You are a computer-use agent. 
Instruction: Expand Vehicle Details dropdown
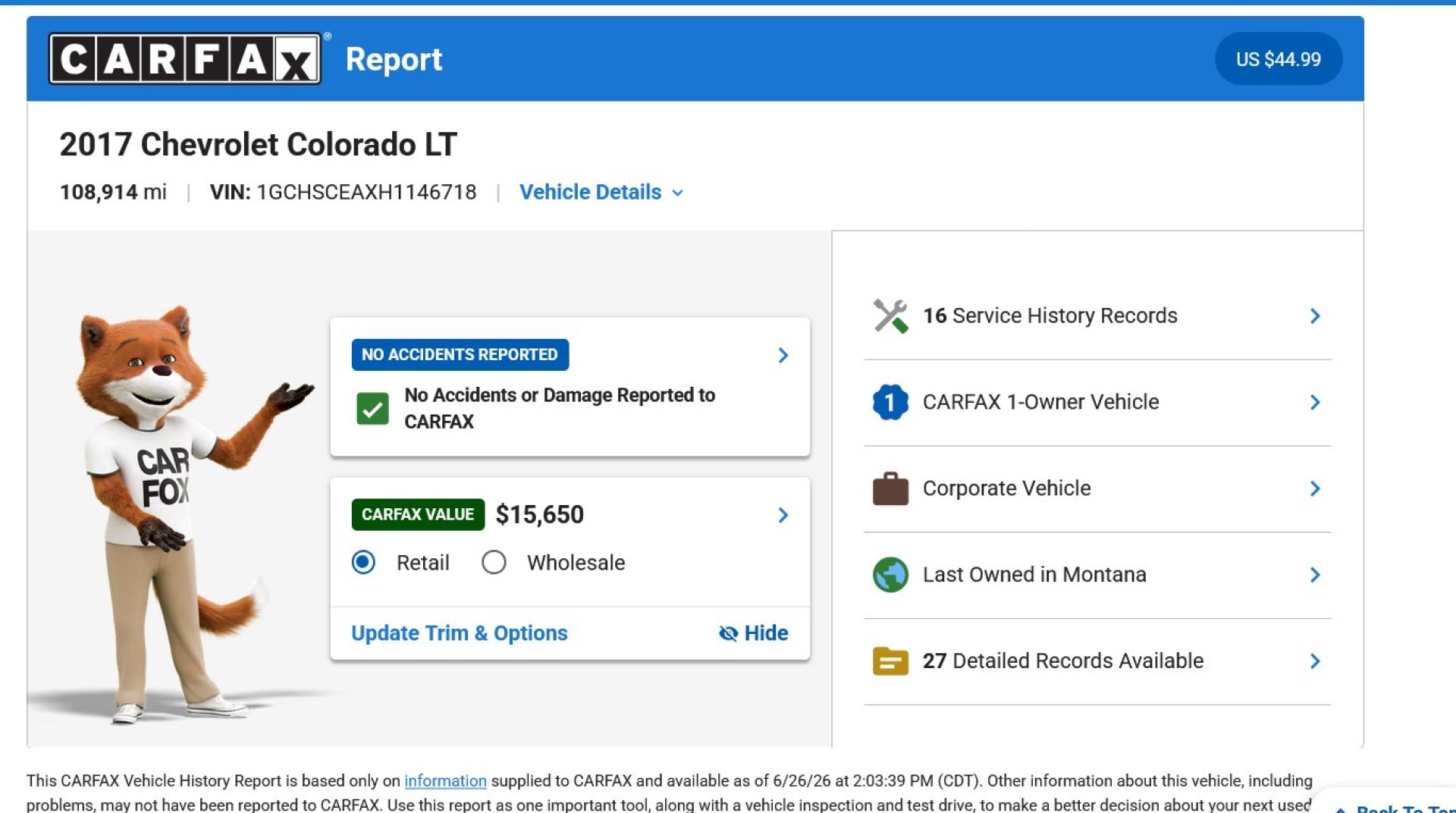click(601, 192)
